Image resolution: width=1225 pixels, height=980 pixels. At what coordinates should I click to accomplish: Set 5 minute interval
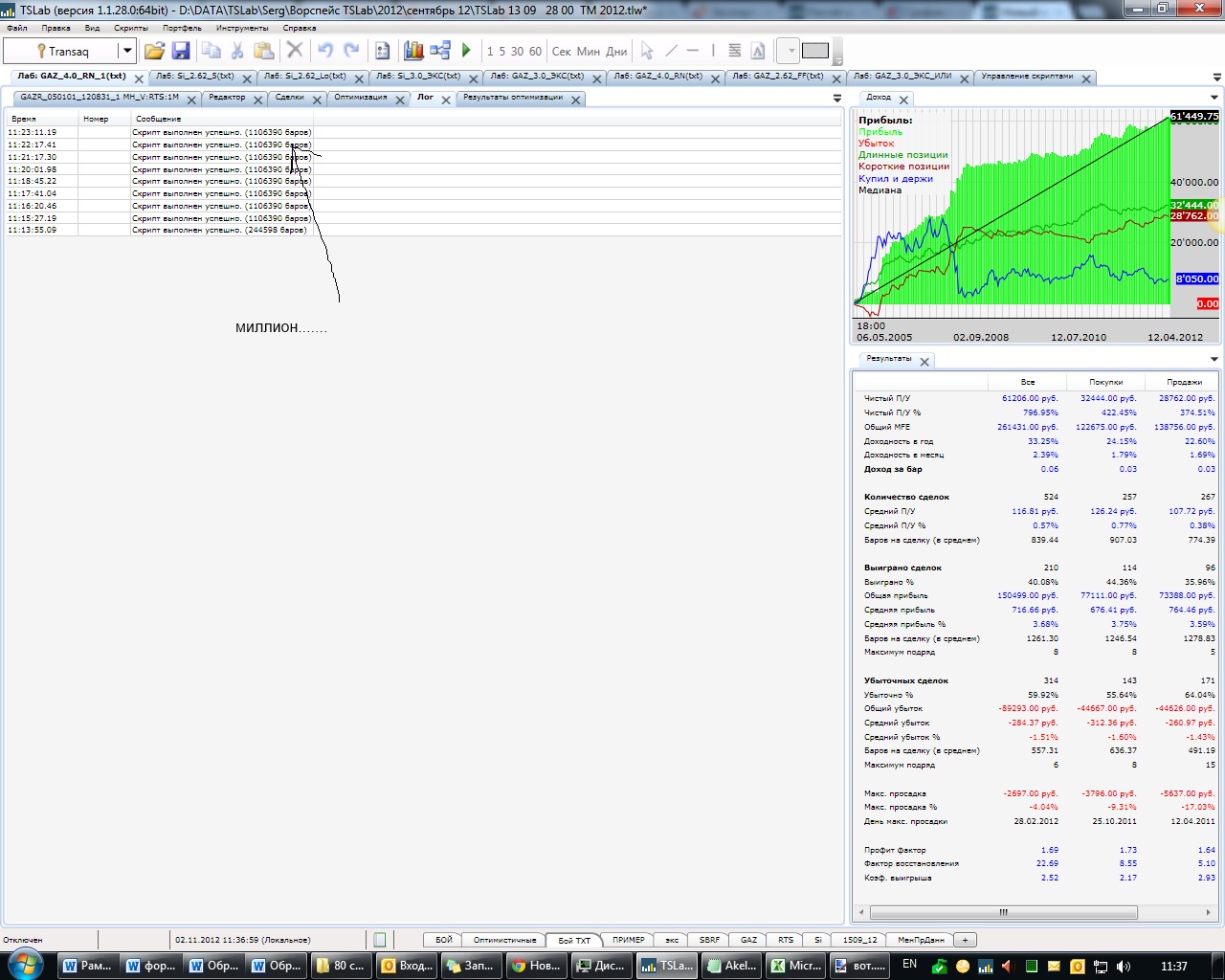[501, 52]
